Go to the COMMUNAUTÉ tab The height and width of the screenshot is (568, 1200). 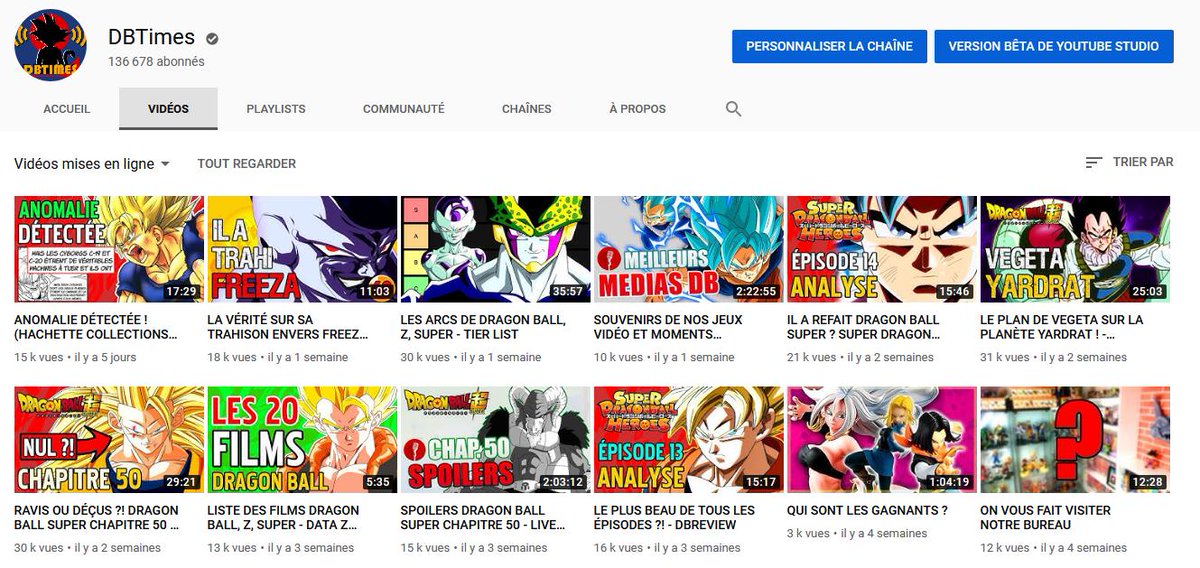[x=404, y=109]
